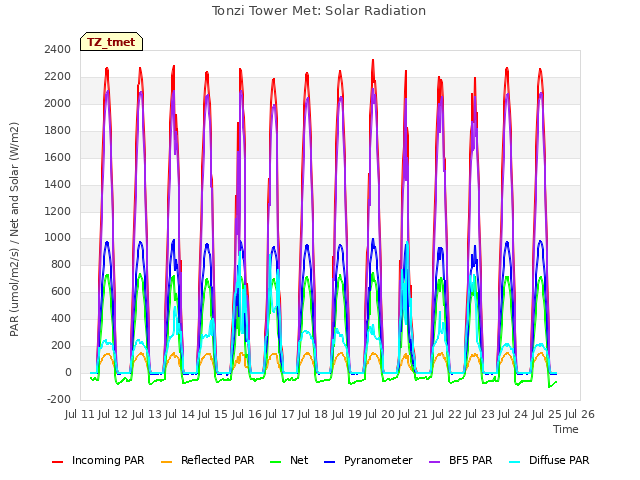Click the Jul 11 x-axis date label
This screenshot has width=640, height=480.
point(80,414)
